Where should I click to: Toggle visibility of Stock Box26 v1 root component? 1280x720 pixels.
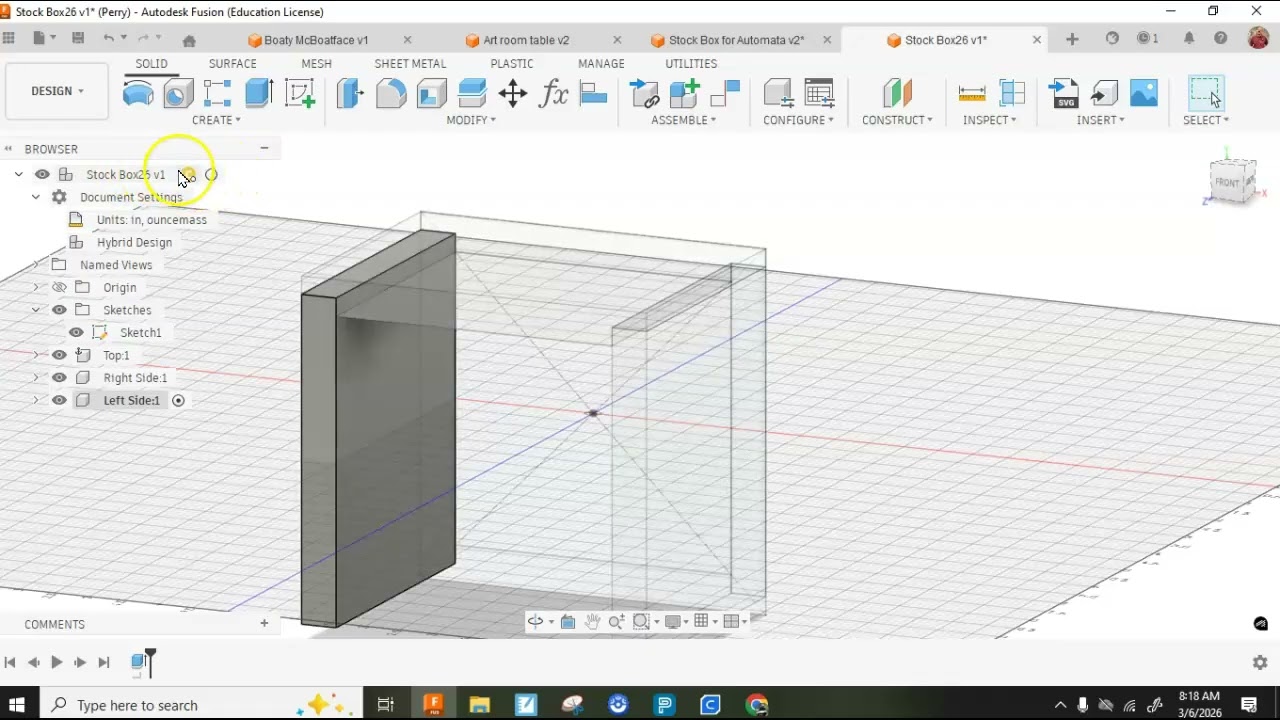pos(42,174)
